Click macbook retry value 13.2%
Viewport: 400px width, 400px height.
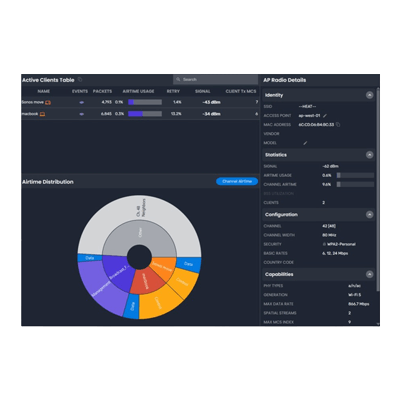pos(176,114)
